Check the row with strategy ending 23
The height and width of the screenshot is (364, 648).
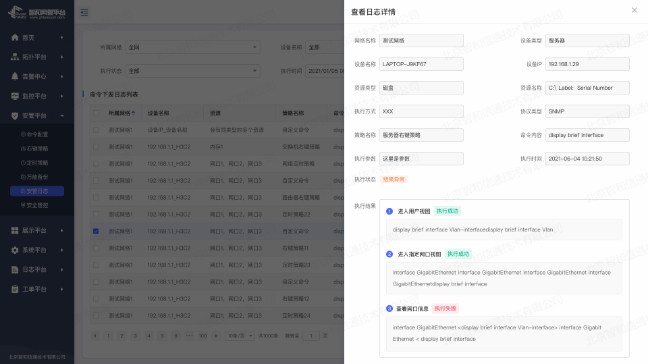tap(96, 265)
